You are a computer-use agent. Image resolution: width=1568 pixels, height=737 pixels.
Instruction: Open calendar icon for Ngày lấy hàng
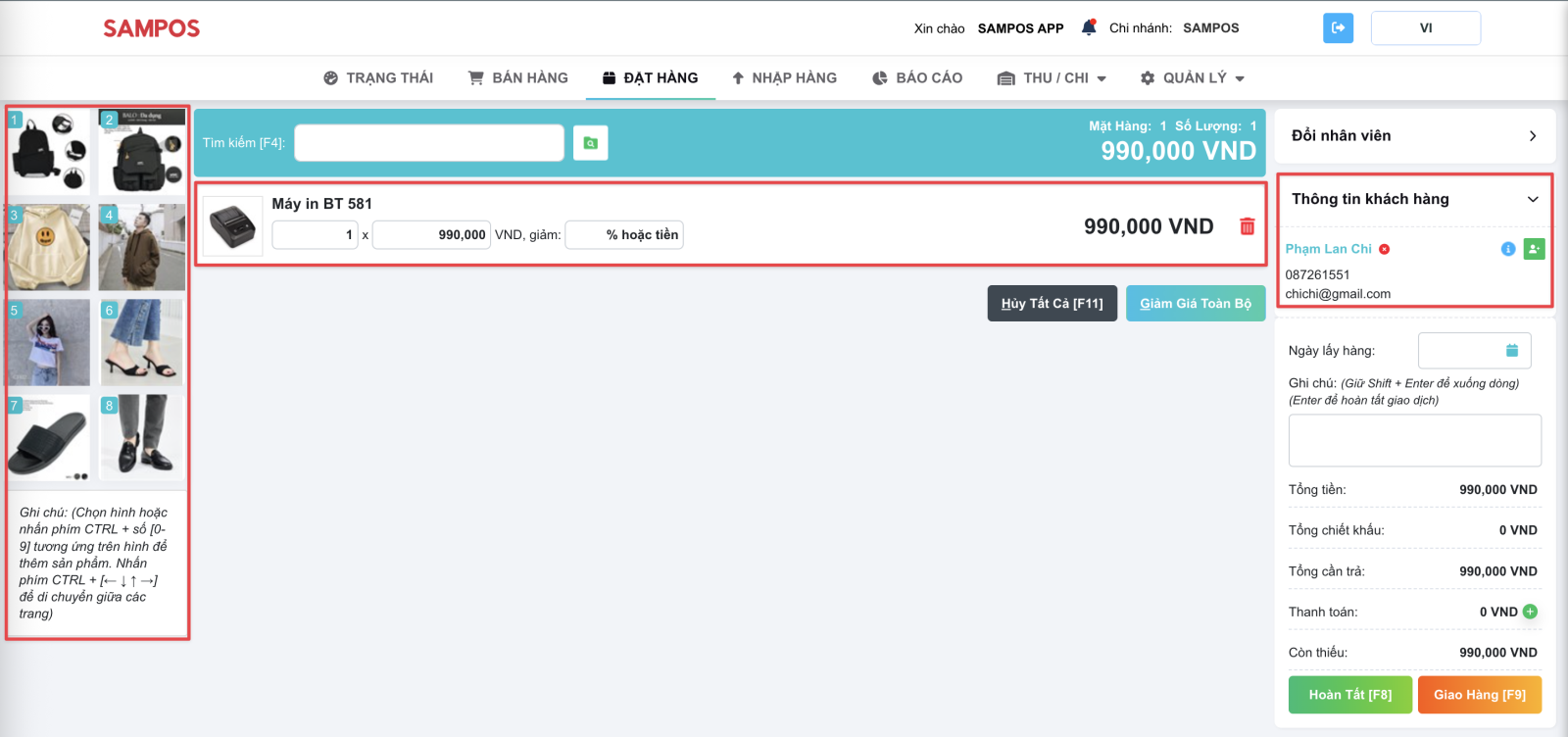[x=1511, y=351]
